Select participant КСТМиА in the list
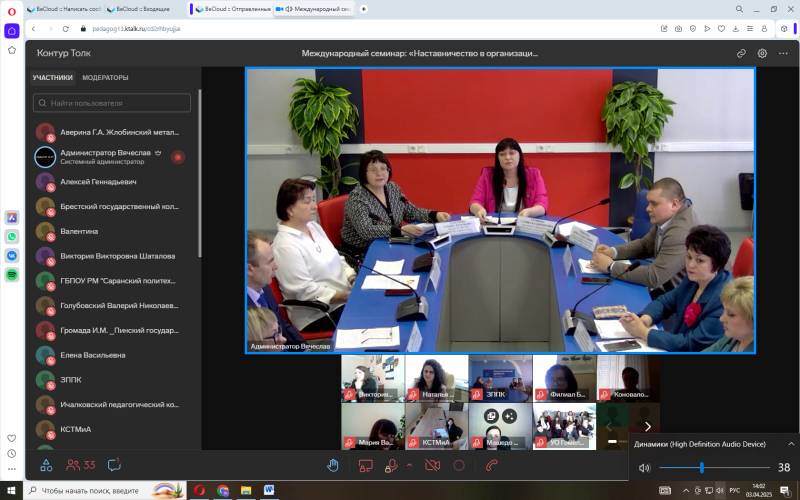The height and width of the screenshot is (500, 800). coord(112,429)
